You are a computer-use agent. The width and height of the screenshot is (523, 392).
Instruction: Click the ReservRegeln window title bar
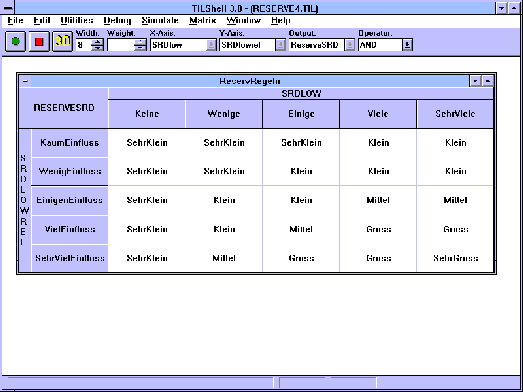(x=250, y=81)
